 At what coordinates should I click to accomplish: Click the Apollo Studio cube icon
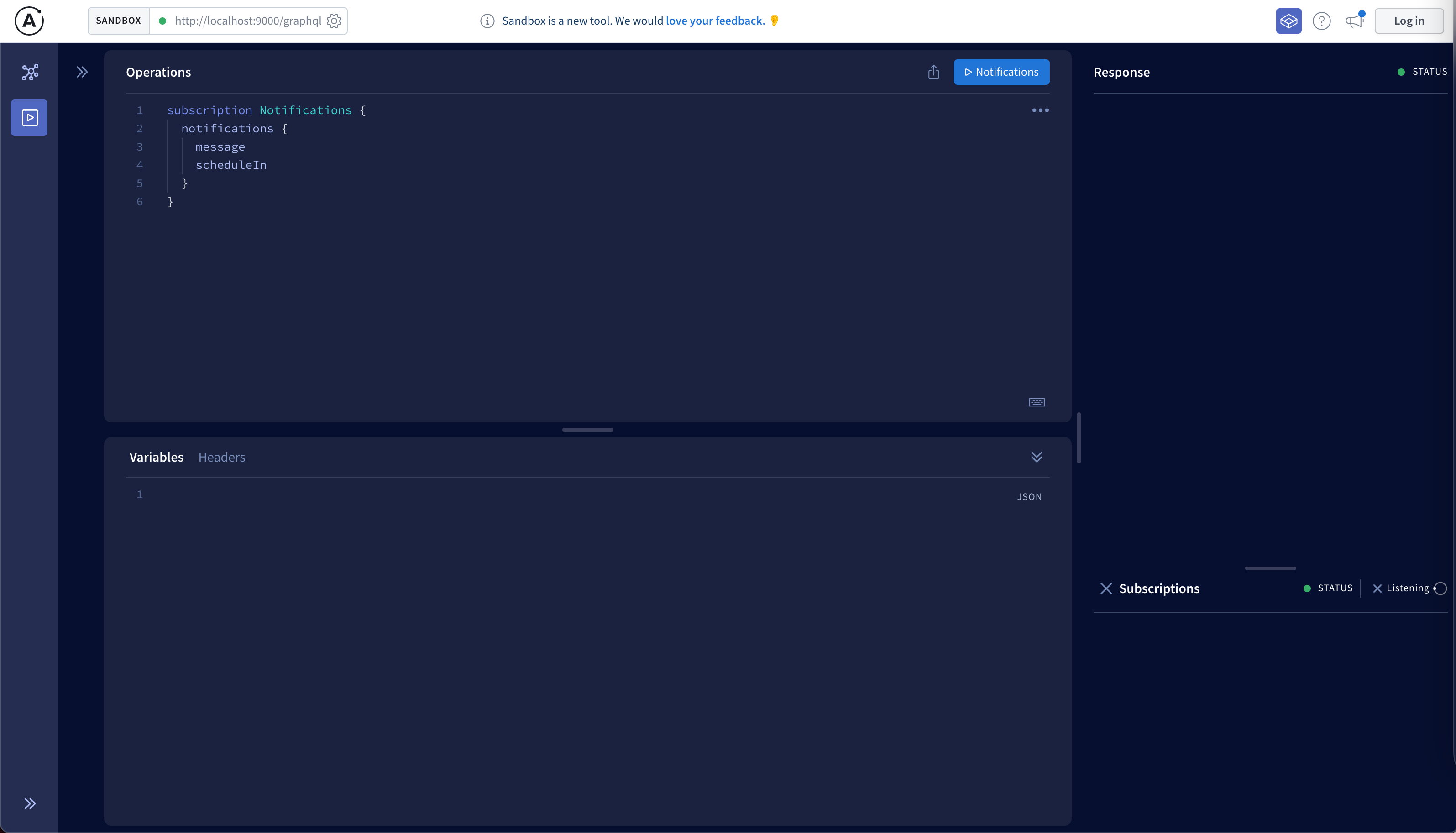(1288, 21)
